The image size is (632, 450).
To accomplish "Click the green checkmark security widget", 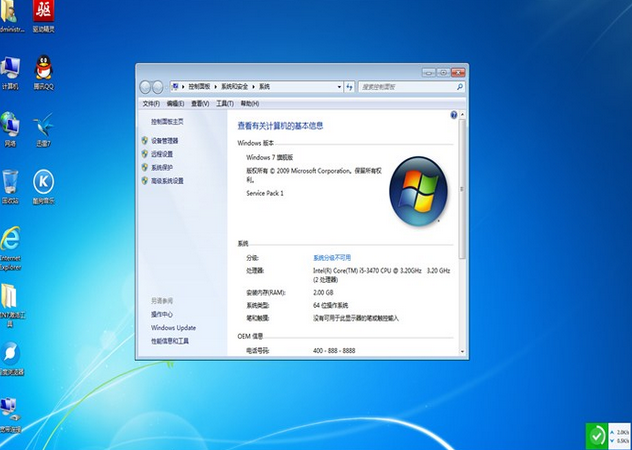I will (596, 434).
